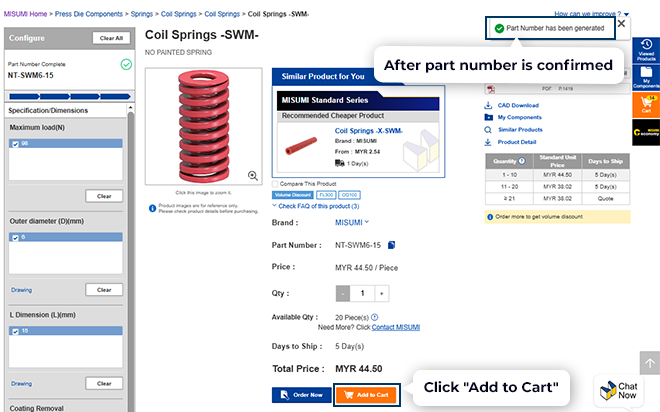This screenshot has width=660, height=412.
Task: Clear the Maximum load selection
Action: pos(104,196)
